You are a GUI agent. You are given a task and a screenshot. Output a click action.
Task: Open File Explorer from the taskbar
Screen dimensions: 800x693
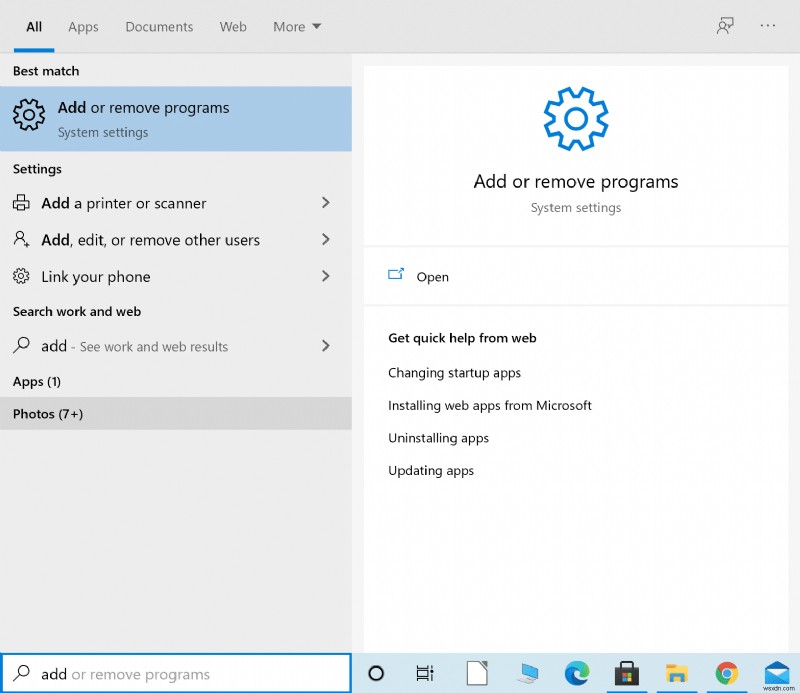(x=677, y=673)
